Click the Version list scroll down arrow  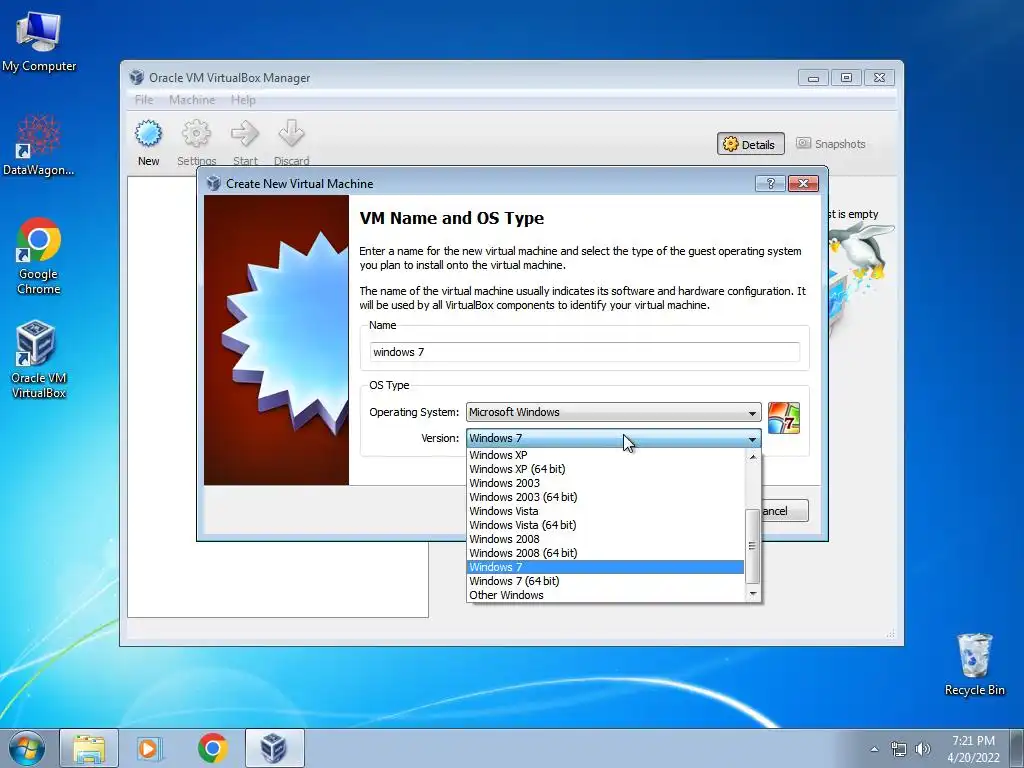(x=753, y=593)
